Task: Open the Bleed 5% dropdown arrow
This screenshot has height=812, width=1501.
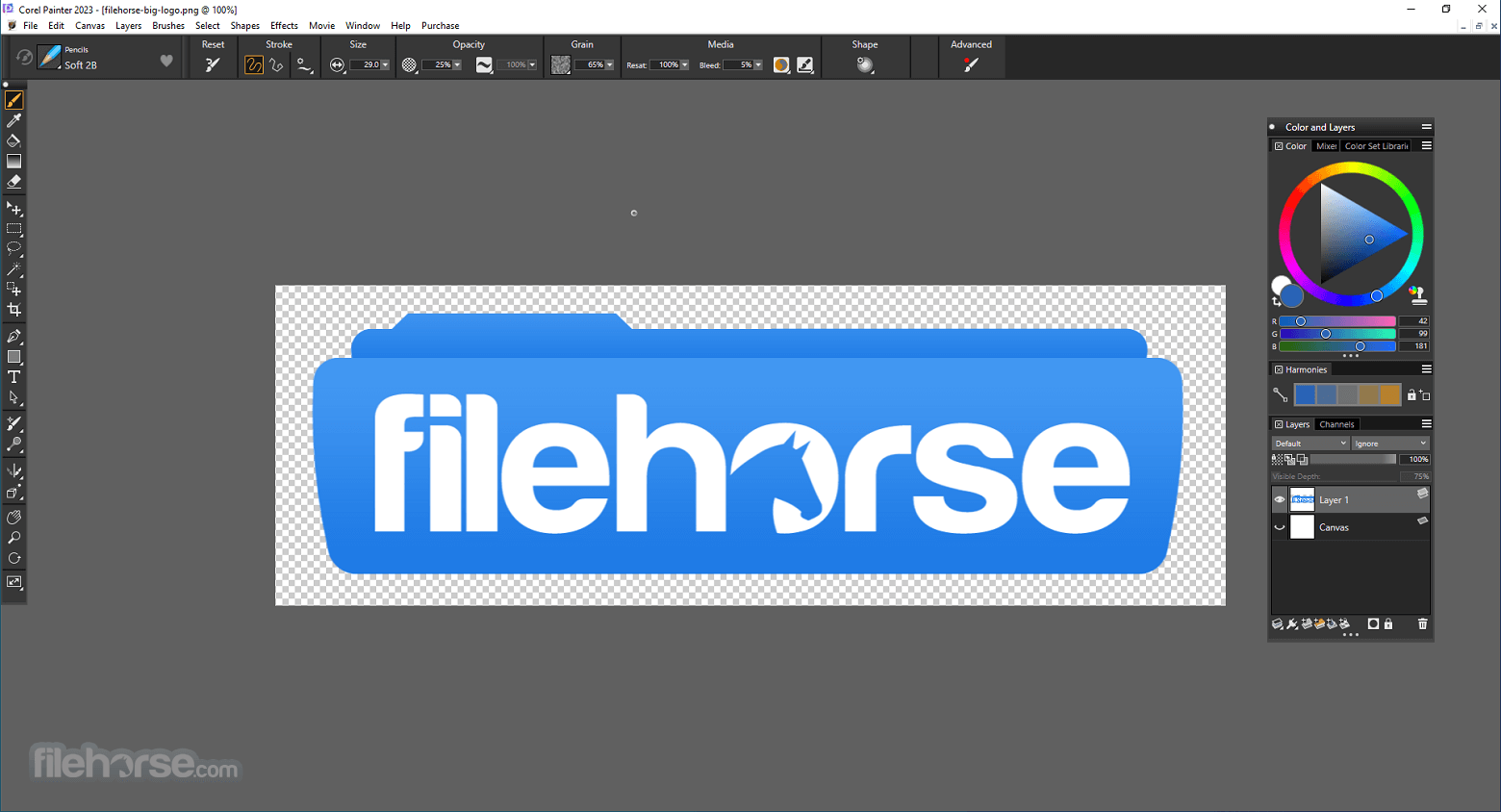Action: pyautogui.click(x=758, y=65)
